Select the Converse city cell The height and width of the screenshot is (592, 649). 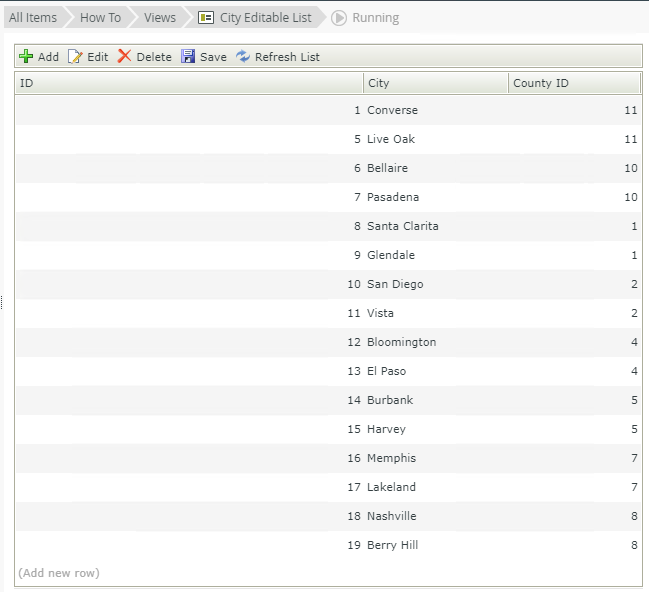392,110
